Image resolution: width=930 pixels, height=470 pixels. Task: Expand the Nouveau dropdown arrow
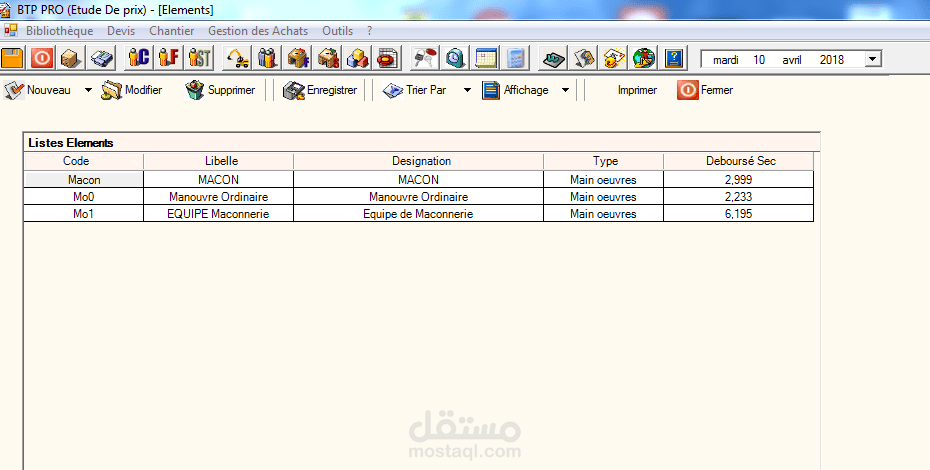[88, 90]
